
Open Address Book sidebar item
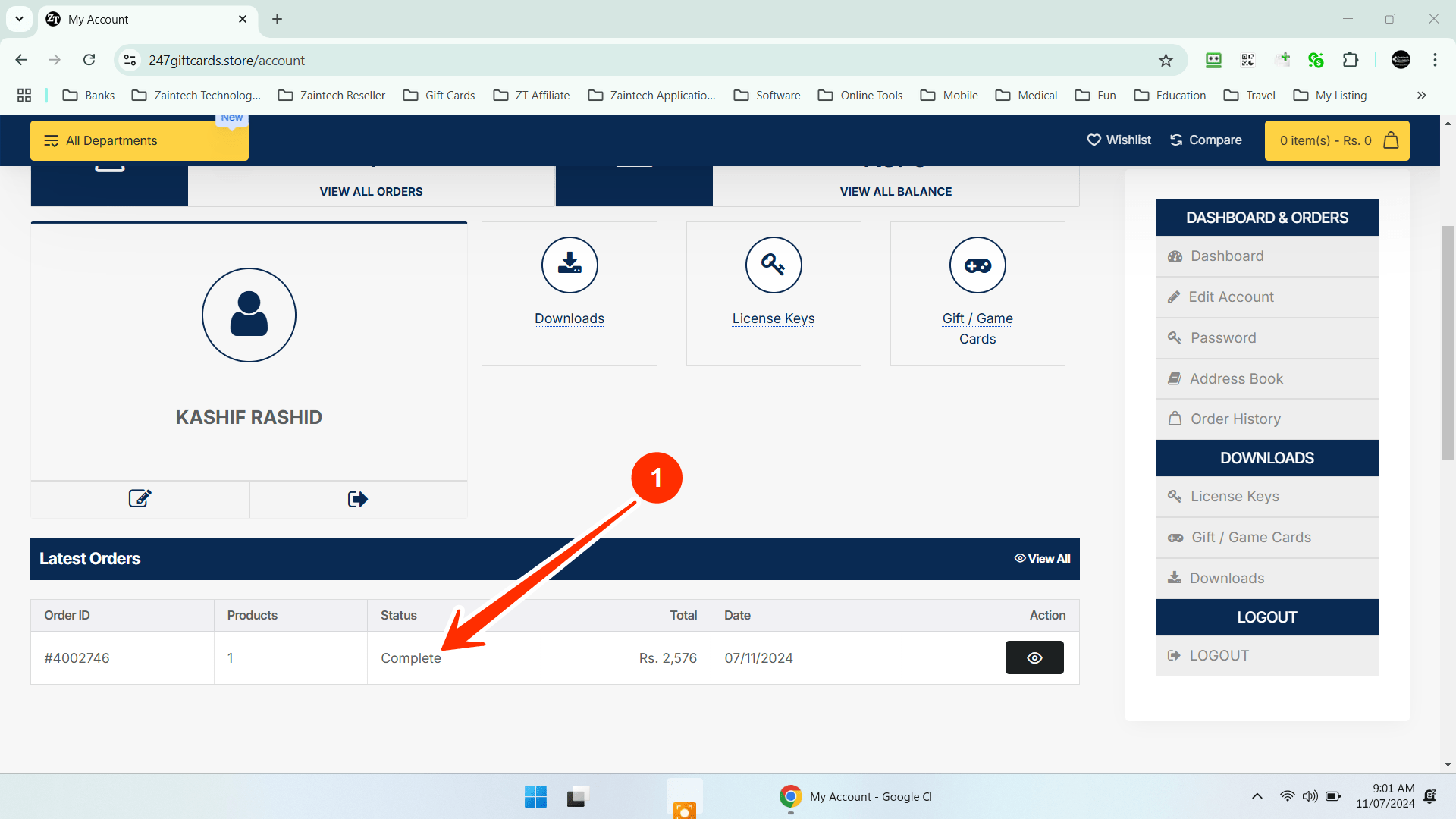click(1236, 378)
